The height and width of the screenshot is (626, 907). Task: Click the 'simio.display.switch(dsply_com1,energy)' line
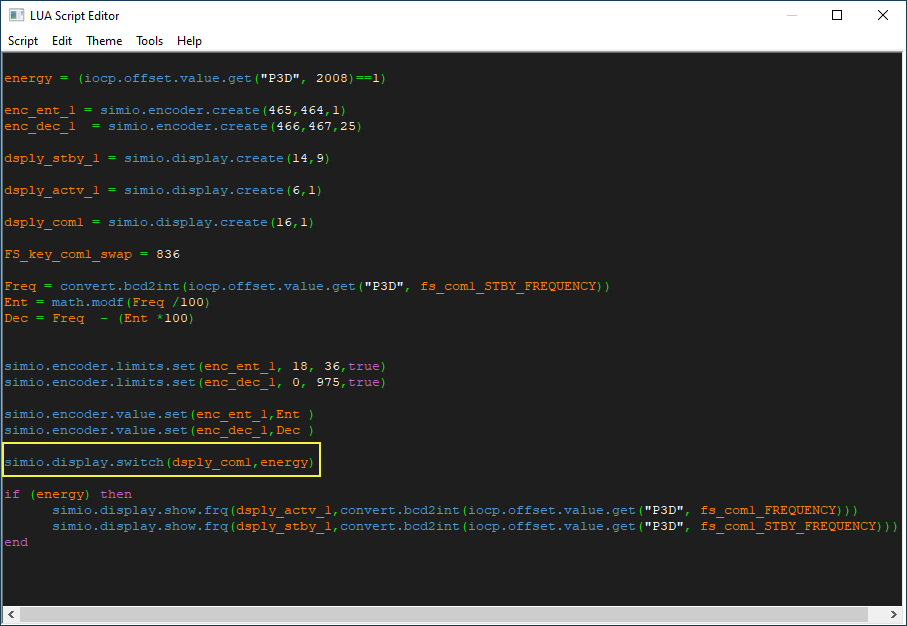click(159, 462)
